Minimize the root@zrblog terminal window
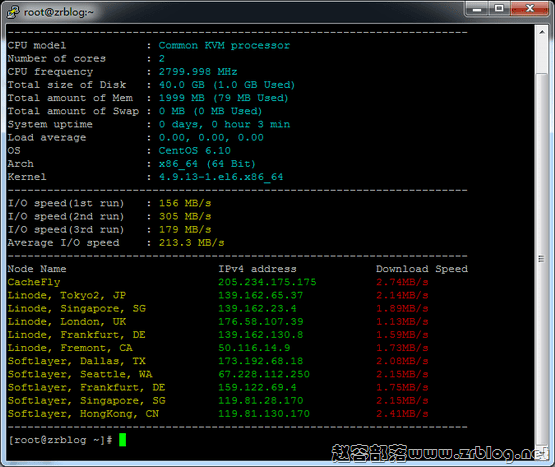This screenshot has height=467, width=555. (476, 9)
